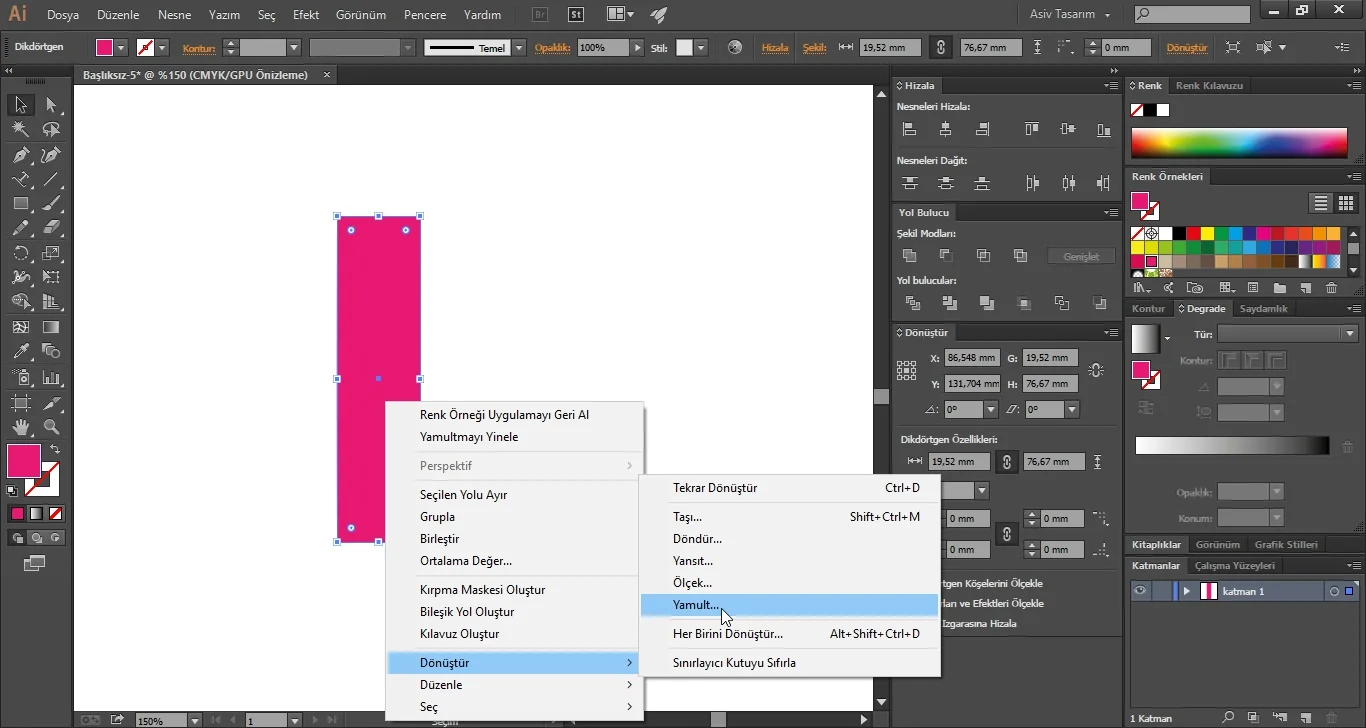1366x728 pixels.
Task: Open the Asiv Tasarım workspace dropdown
Action: click(1070, 15)
